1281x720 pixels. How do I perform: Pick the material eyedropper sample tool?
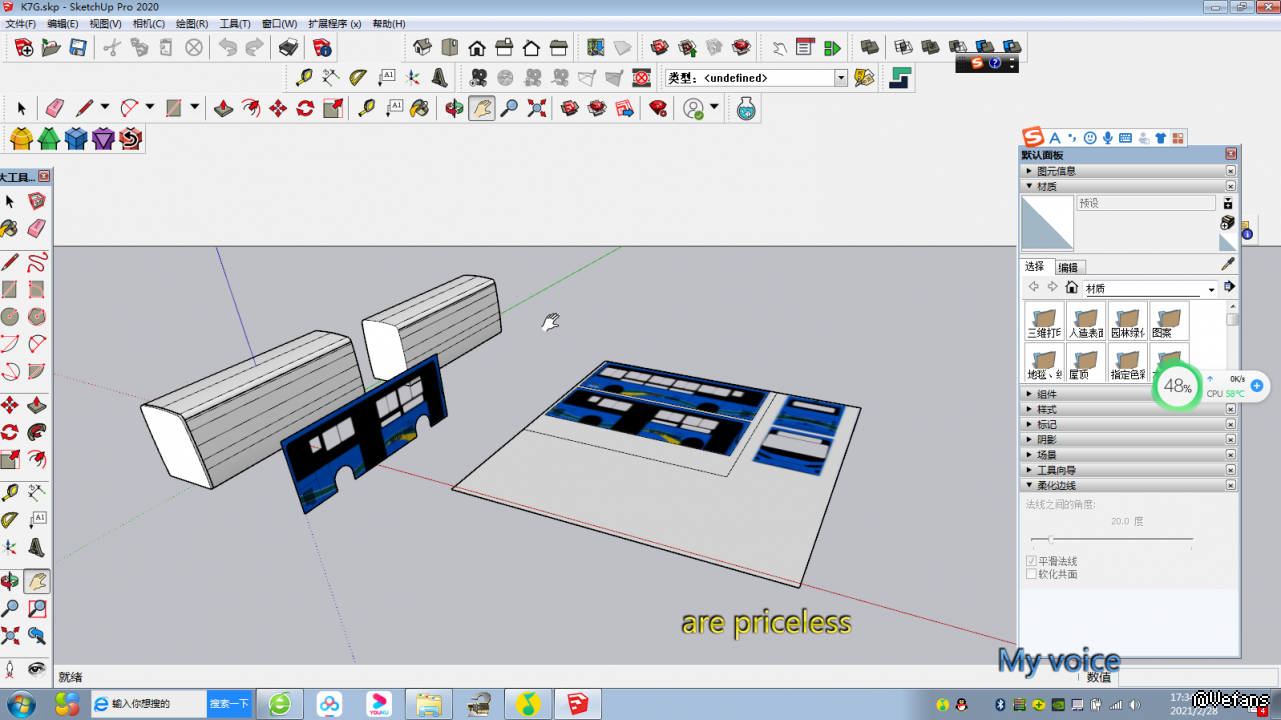1228,264
